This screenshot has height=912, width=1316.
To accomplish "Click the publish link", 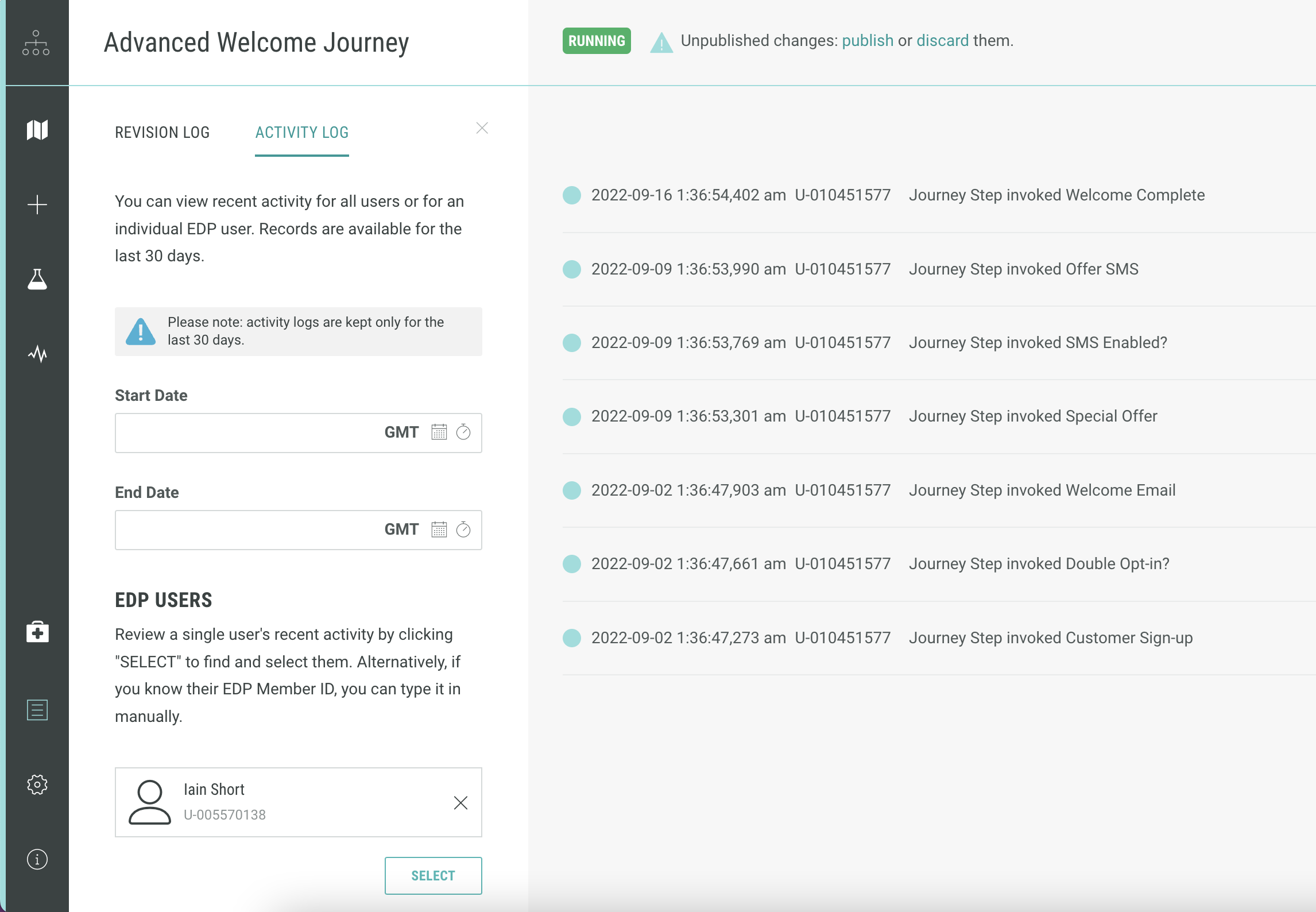I will point(867,41).
